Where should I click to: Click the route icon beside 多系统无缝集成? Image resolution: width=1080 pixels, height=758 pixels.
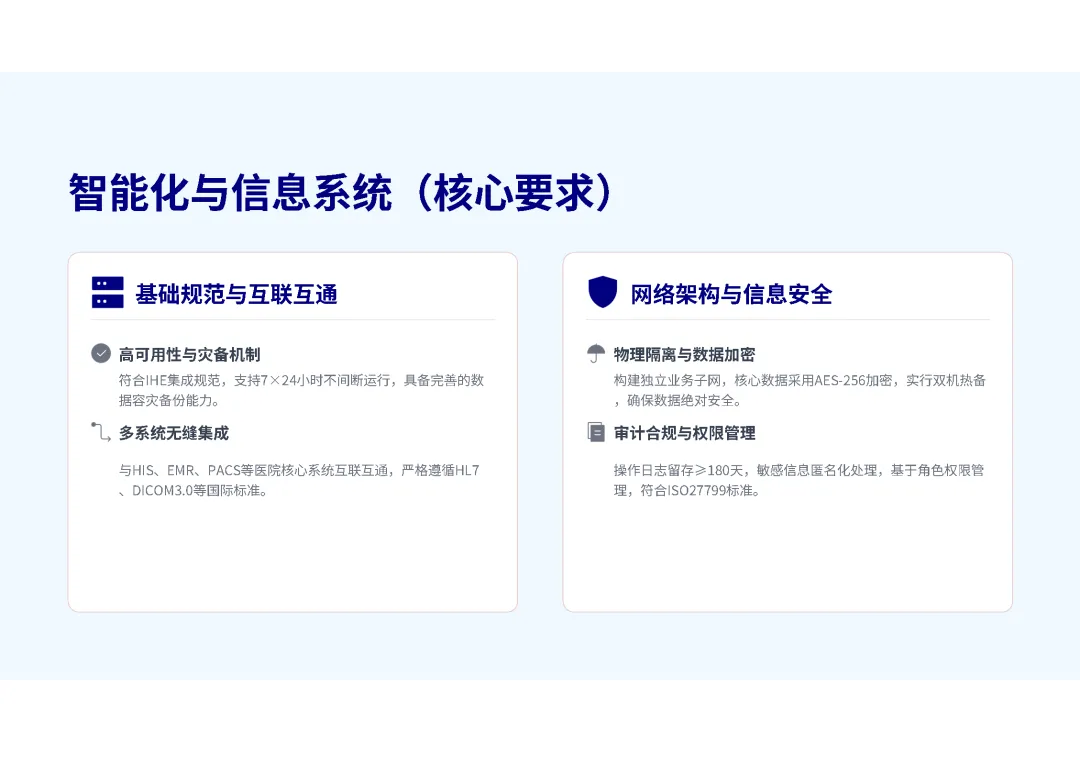(x=101, y=432)
